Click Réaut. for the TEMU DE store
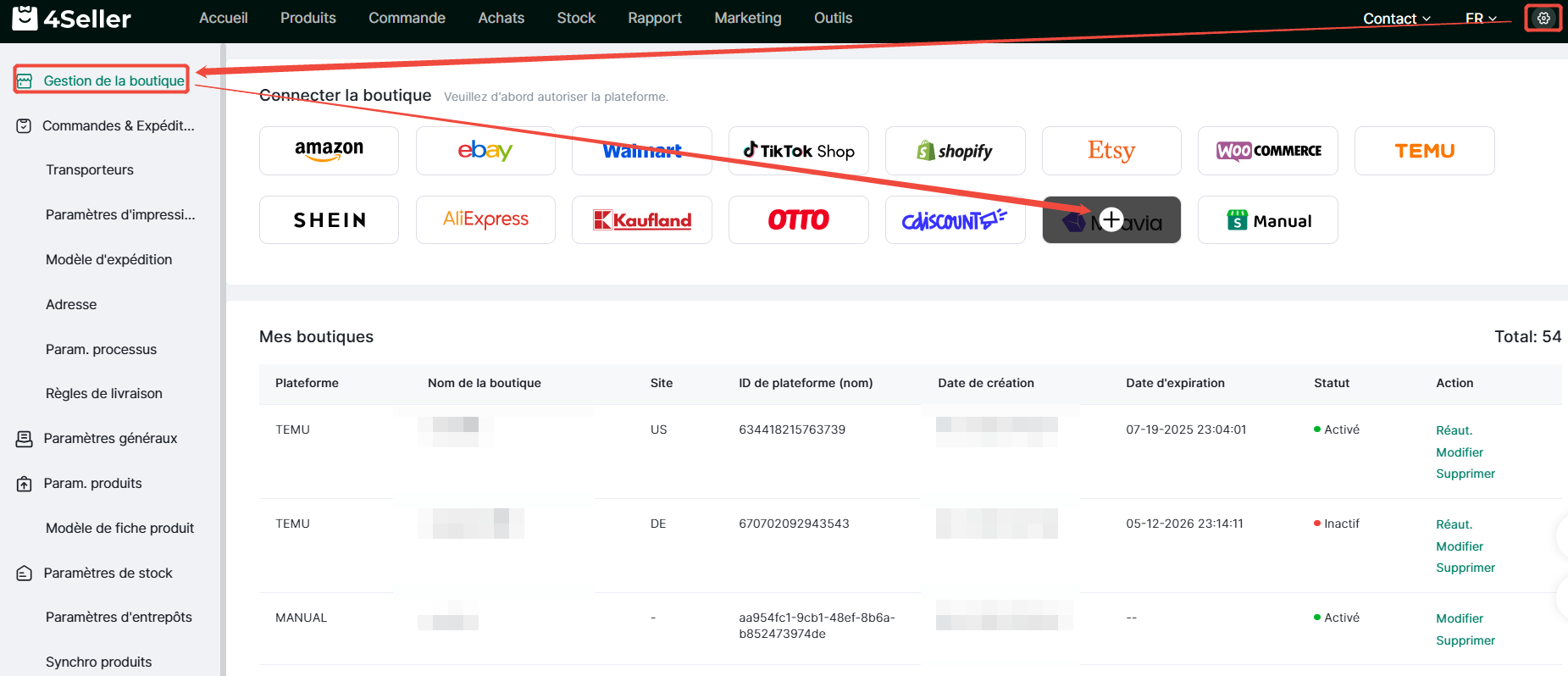This screenshot has height=676, width=1568. [1454, 524]
